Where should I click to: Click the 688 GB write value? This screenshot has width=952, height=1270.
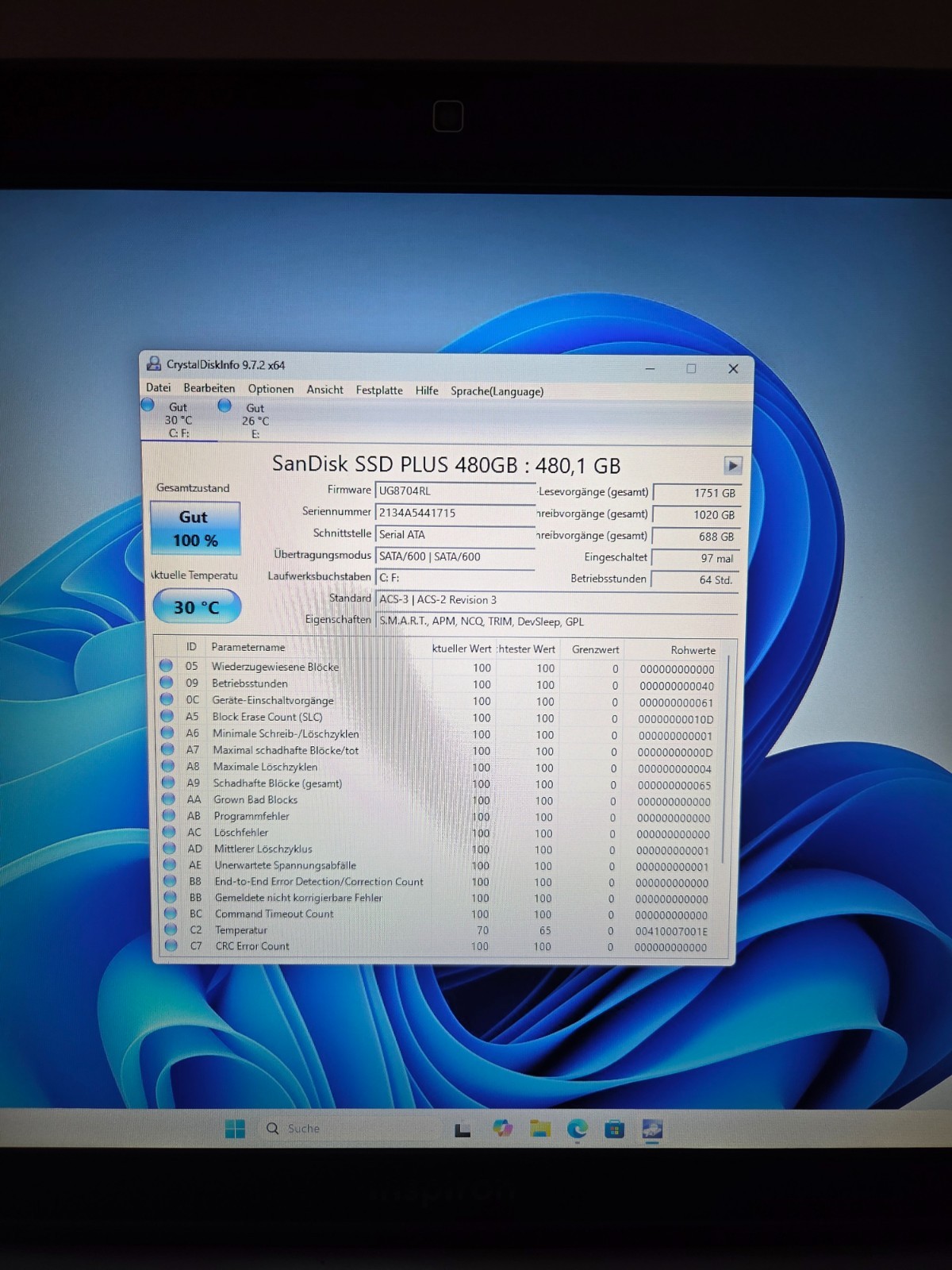(697, 537)
